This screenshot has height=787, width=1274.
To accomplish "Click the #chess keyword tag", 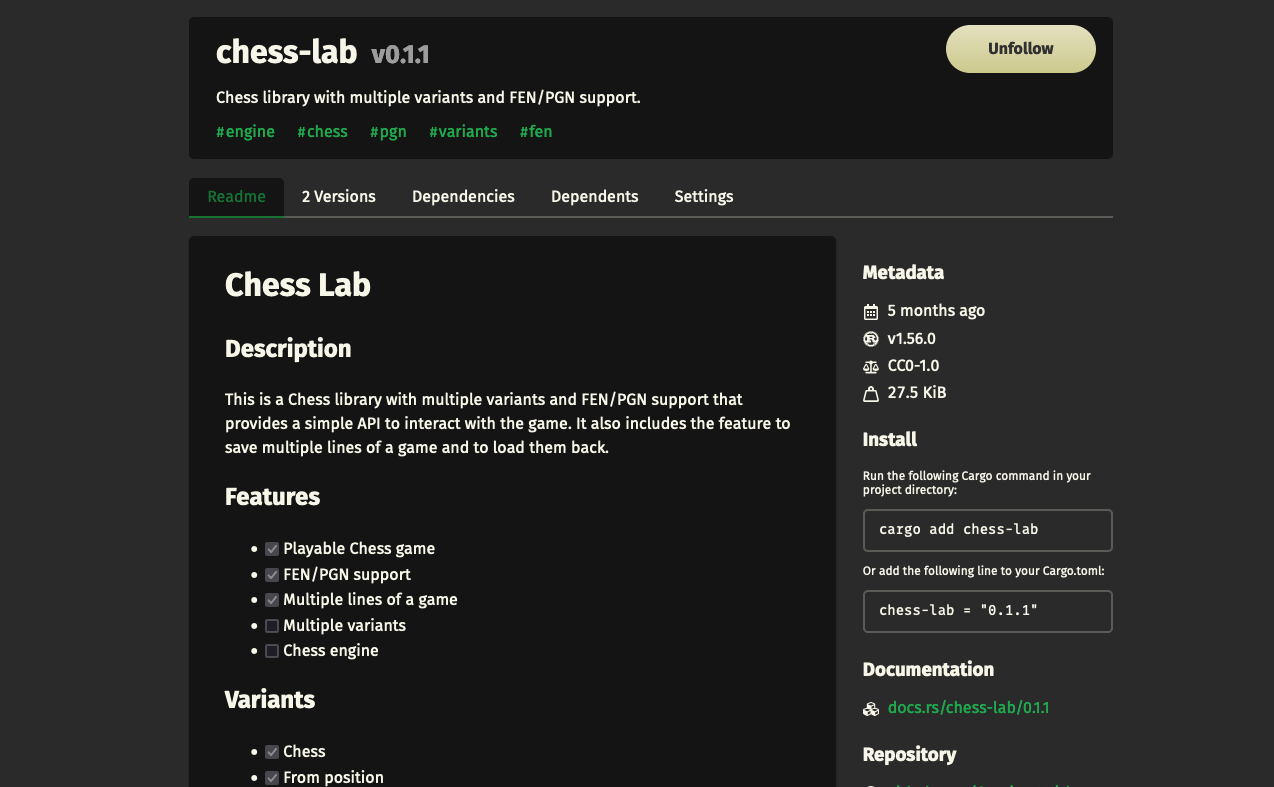I will [x=322, y=131].
